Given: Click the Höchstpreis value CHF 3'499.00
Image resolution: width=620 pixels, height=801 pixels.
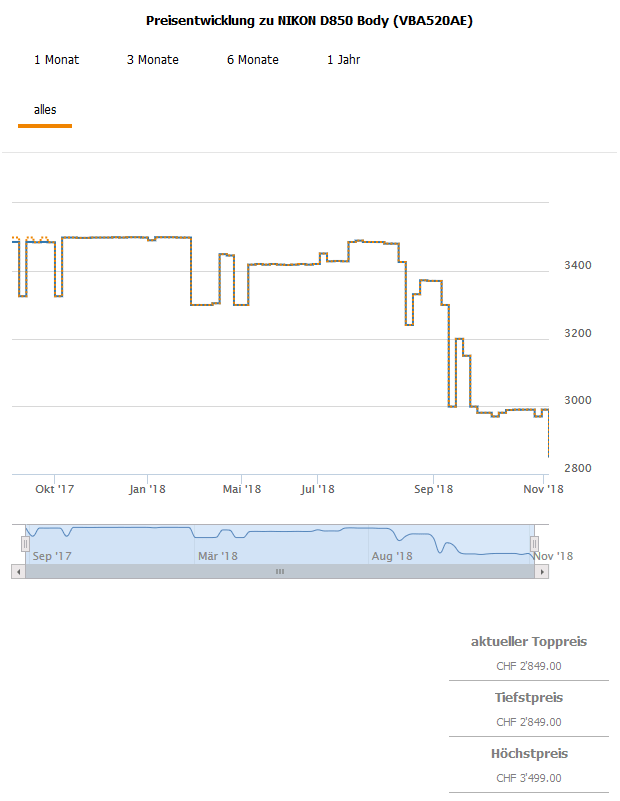Looking at the screenshot, I should click(x=529, y=778).
